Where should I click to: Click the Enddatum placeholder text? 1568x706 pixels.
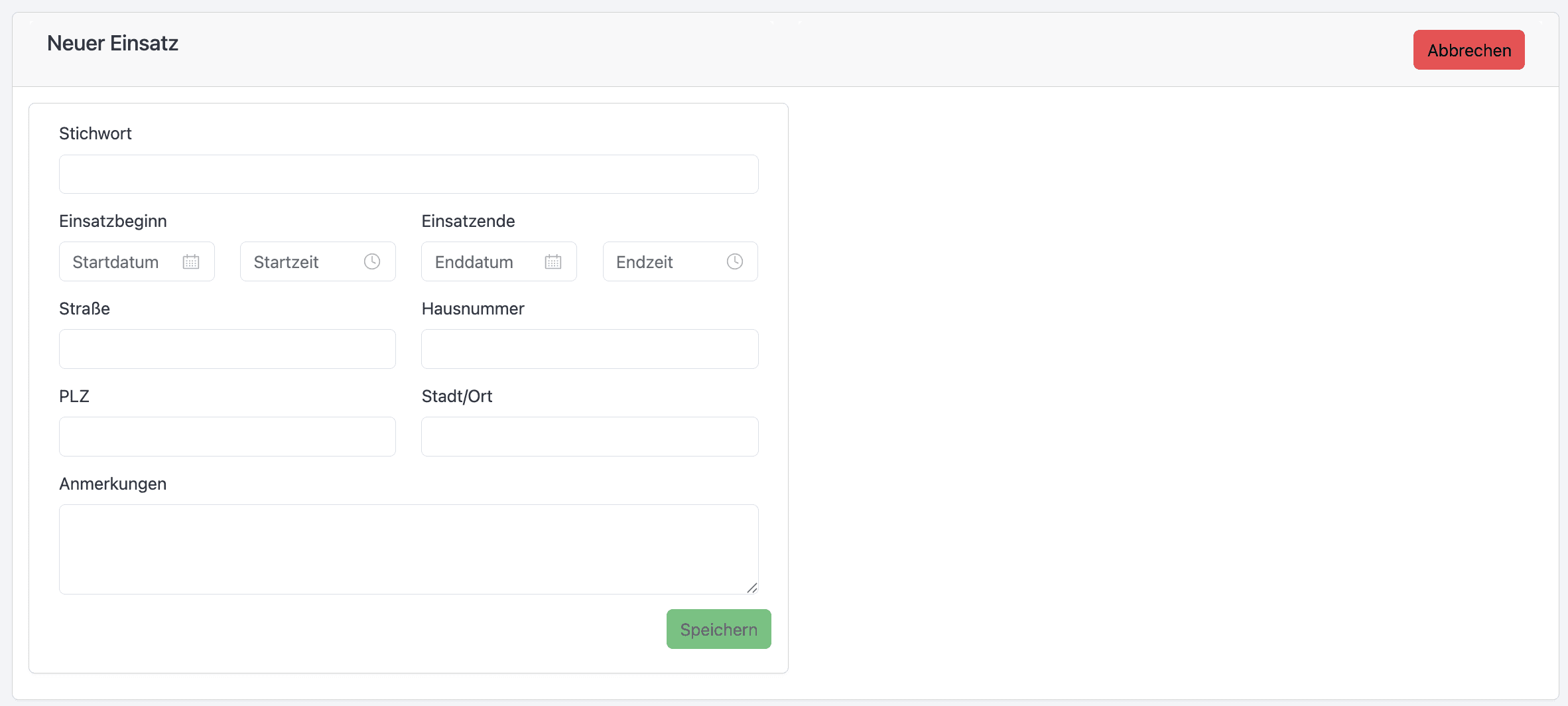474,262
